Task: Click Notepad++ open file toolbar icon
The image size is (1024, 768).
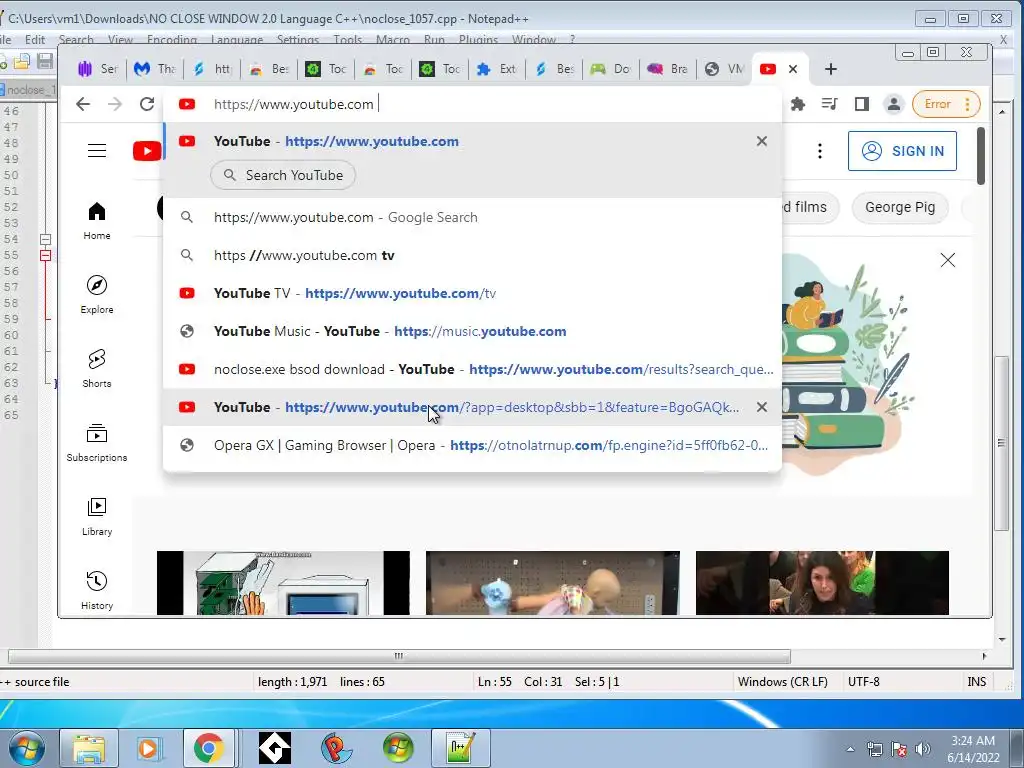Action: [x=22, y=61]
